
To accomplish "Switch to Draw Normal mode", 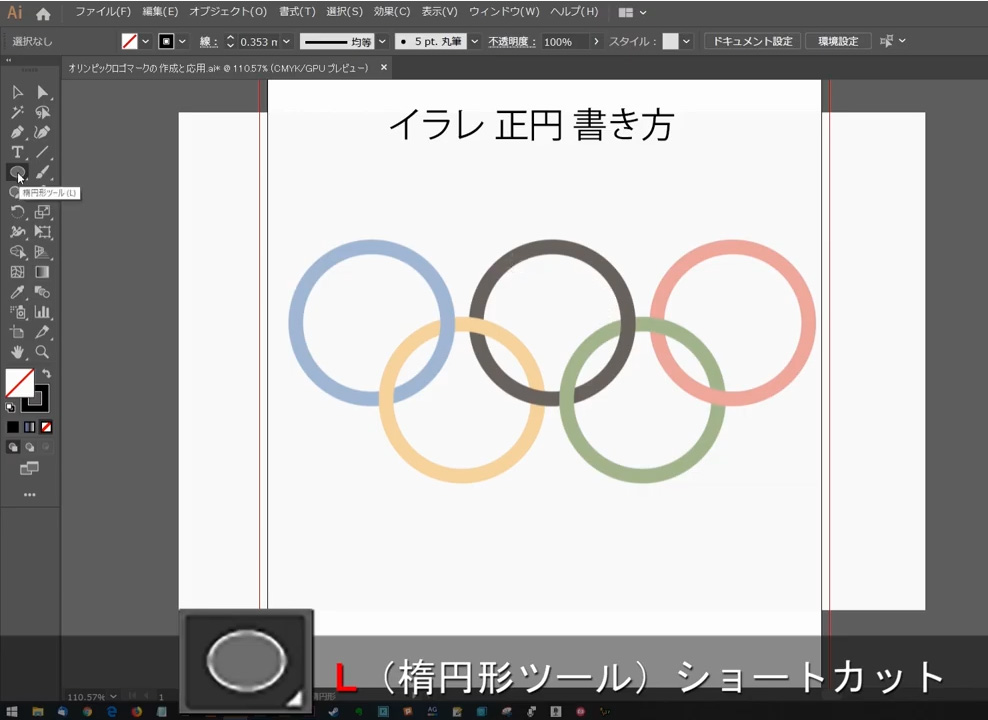I will (x=13, y=447).
